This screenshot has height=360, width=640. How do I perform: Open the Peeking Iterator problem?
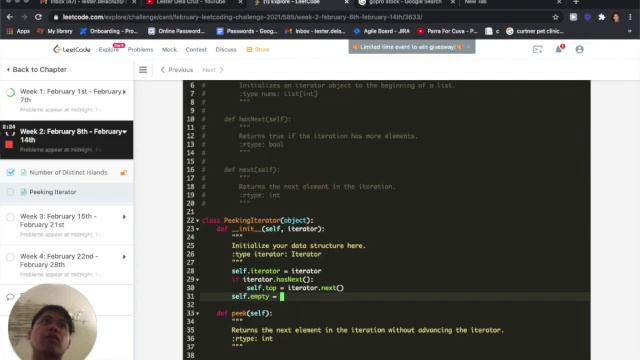coord(53,192)
